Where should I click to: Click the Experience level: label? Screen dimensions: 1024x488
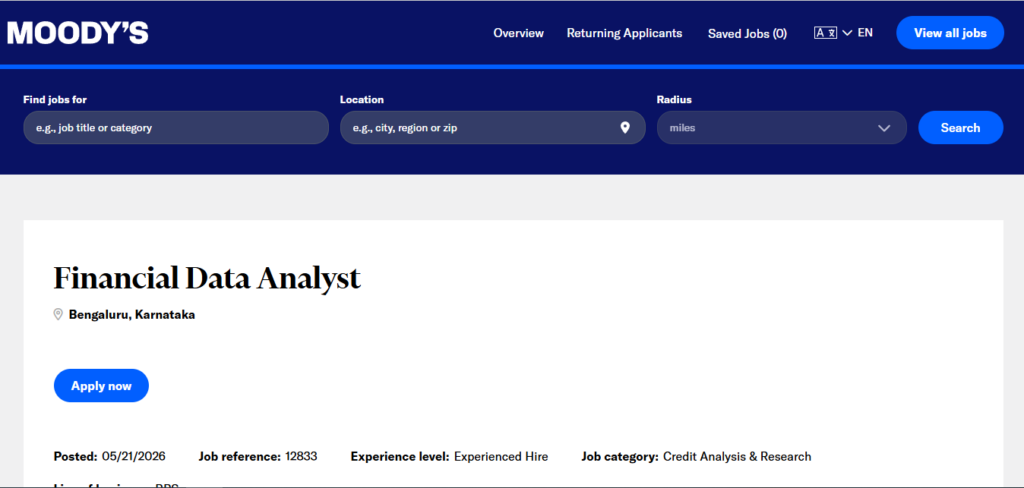point(400,456)
